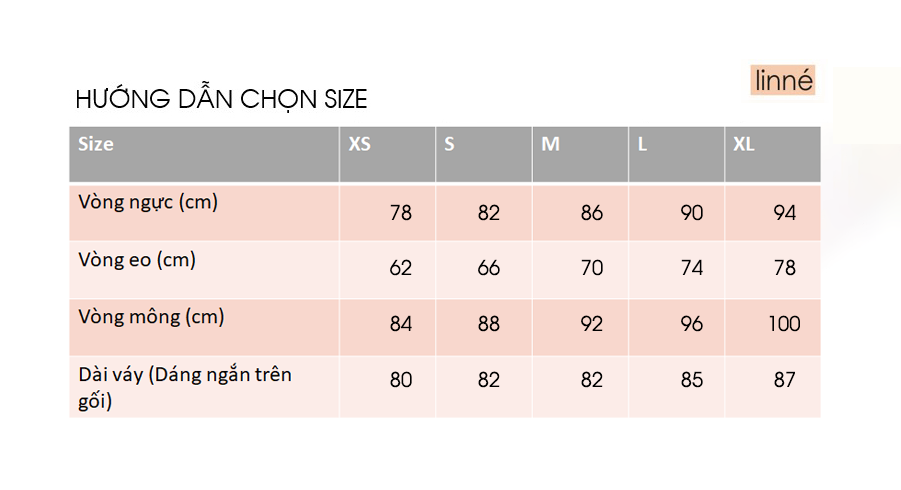The width and height of the screenshot is (901, 490).
Task: Click the linné brand logo
Action: pyautogui.click(x=783, y=80)
